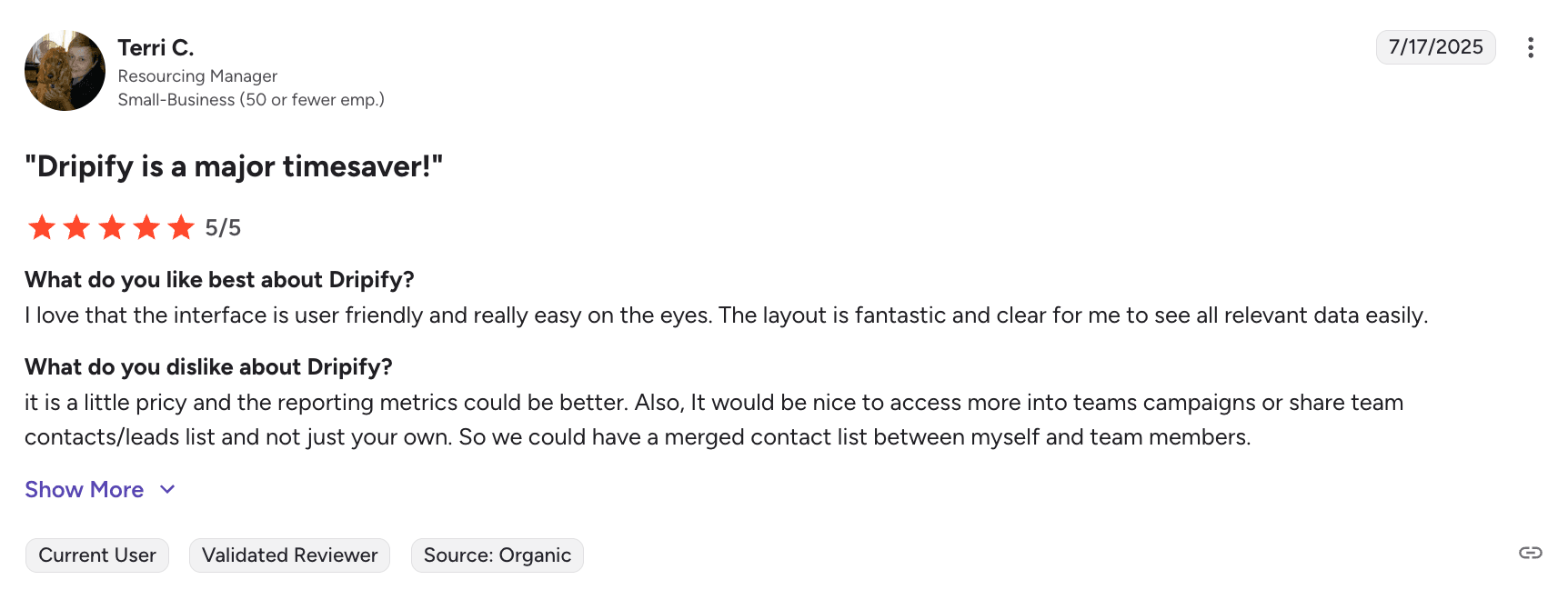
Task: Click the Validated Reviewer badge
Action: [x=289, y=555]
